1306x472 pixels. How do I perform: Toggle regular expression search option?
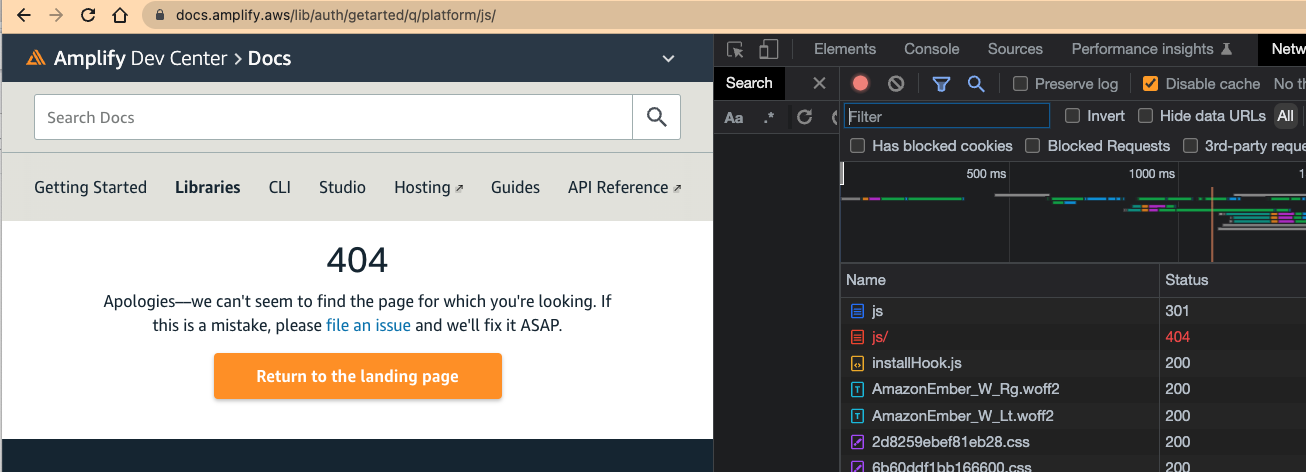(769, 117)
